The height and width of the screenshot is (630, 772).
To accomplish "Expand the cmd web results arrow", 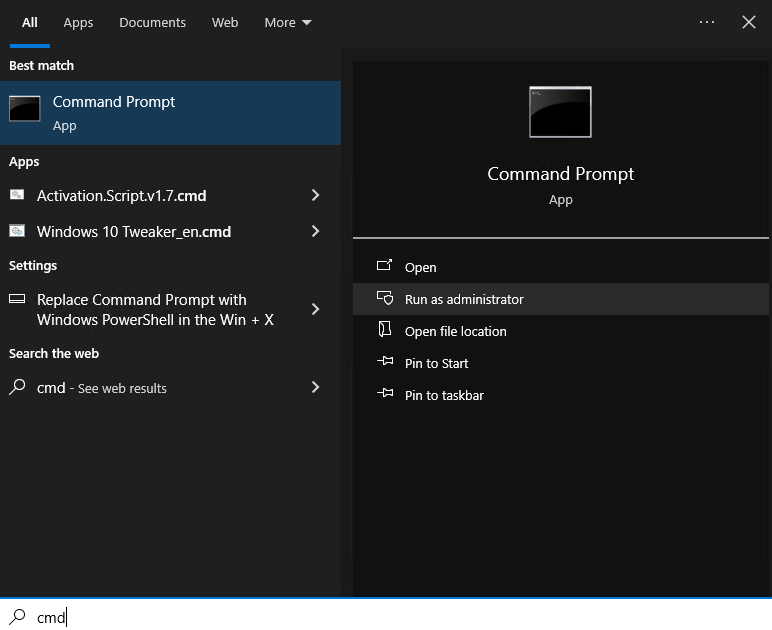I will [x=316, y=387].
